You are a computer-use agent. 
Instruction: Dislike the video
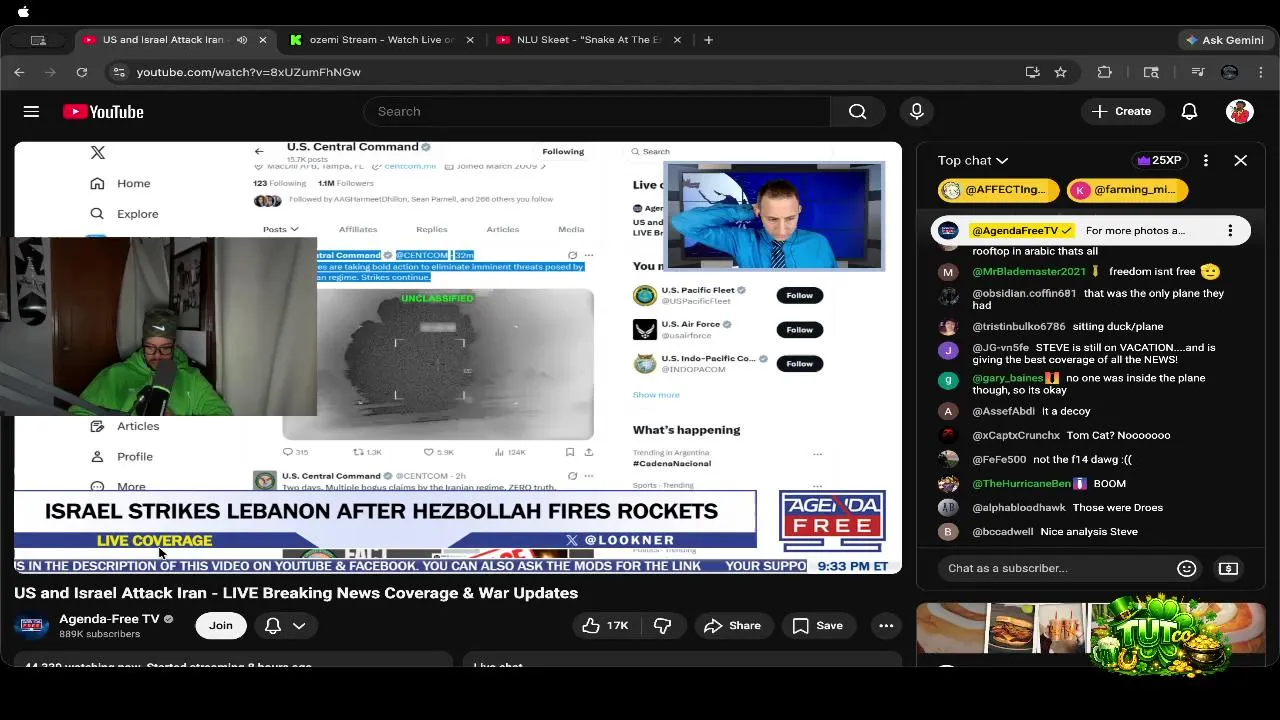662,626
